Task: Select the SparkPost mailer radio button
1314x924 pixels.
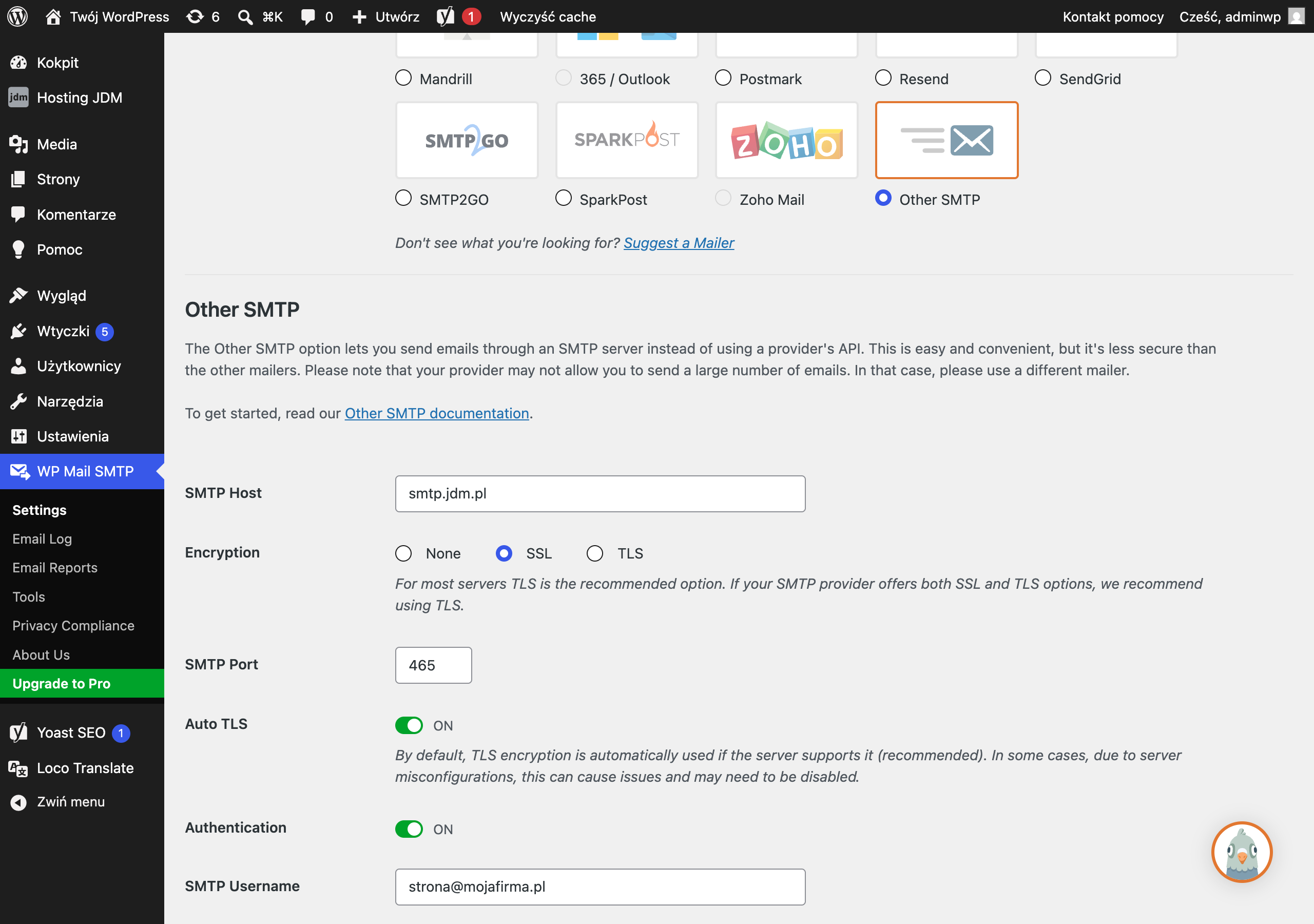Action: pos(564,198)
